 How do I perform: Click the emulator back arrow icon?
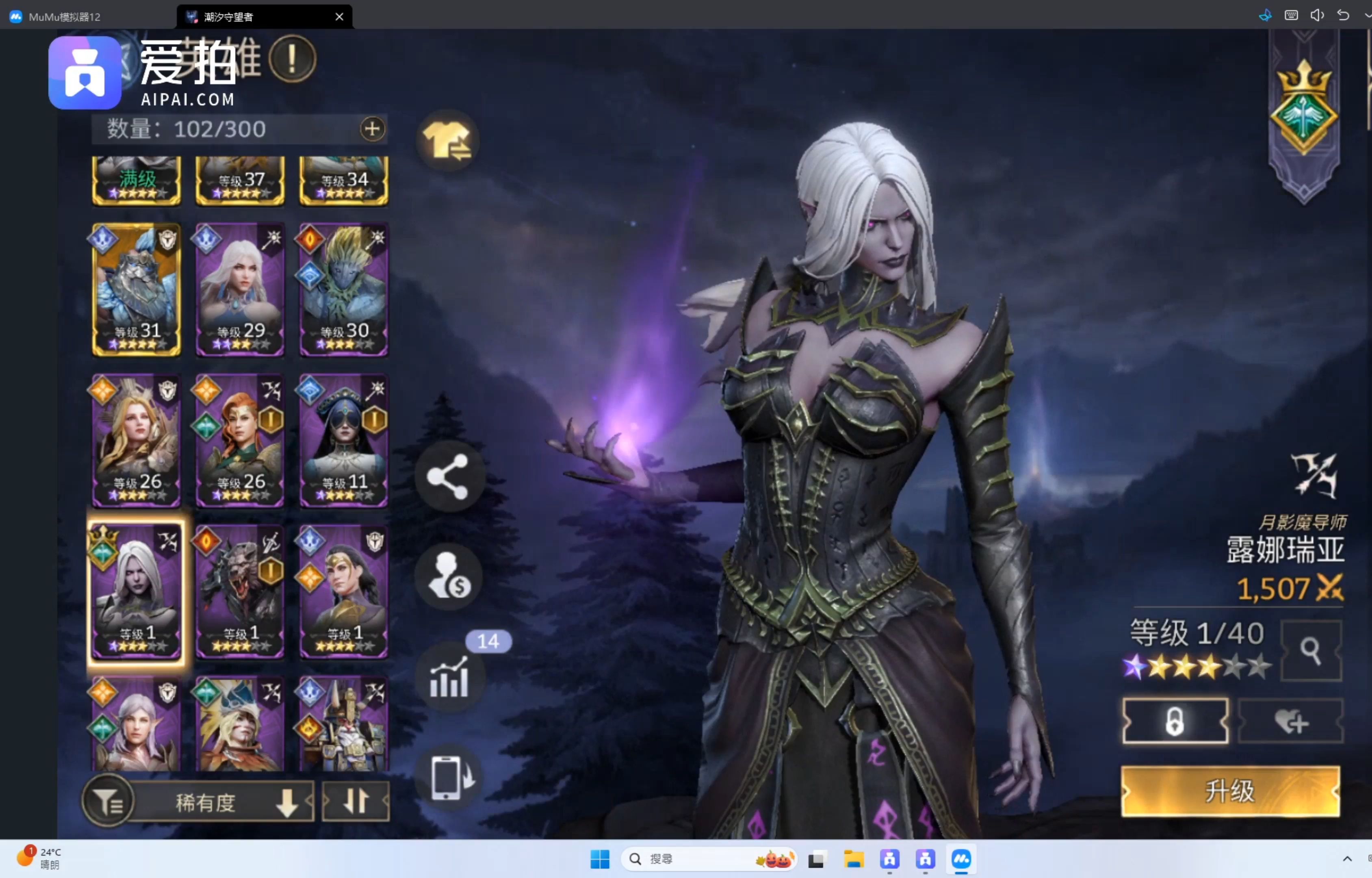click(x=1343, y=15)
